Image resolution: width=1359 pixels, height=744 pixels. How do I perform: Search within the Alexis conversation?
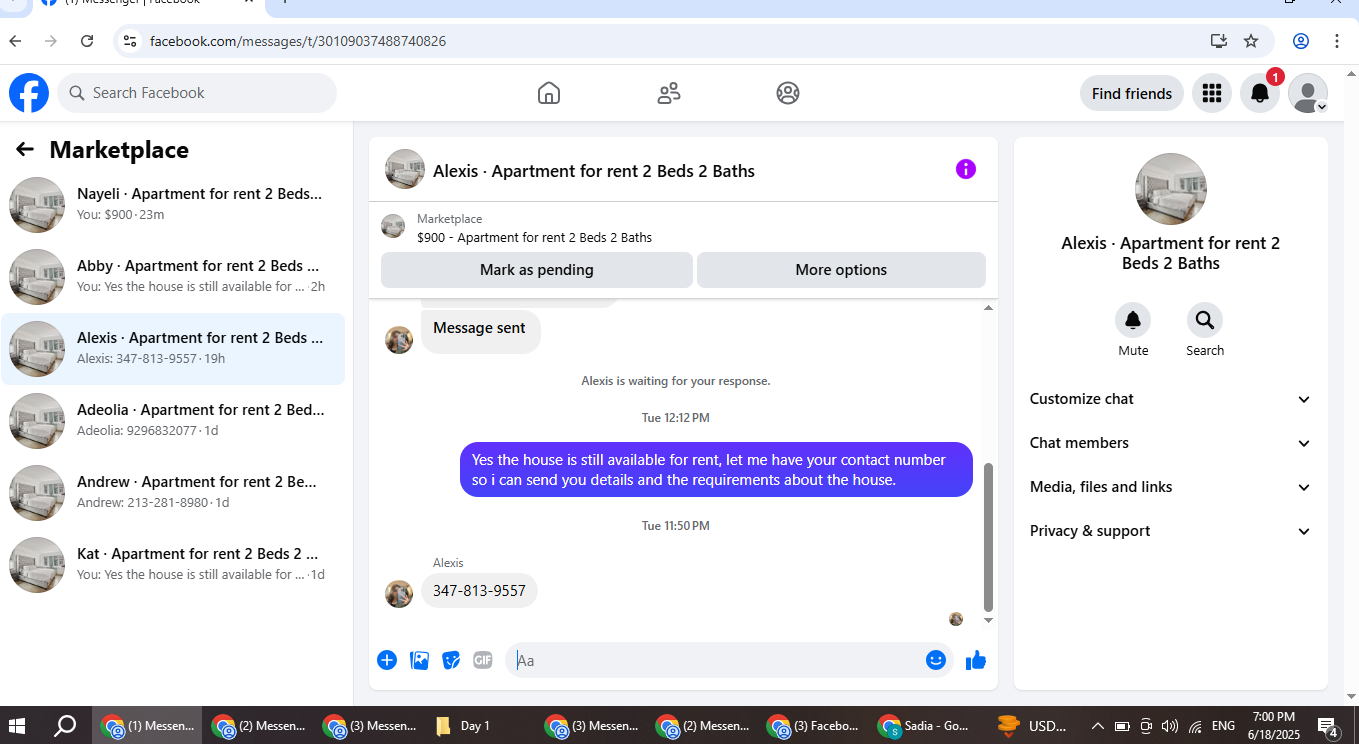click(1205, 320)
